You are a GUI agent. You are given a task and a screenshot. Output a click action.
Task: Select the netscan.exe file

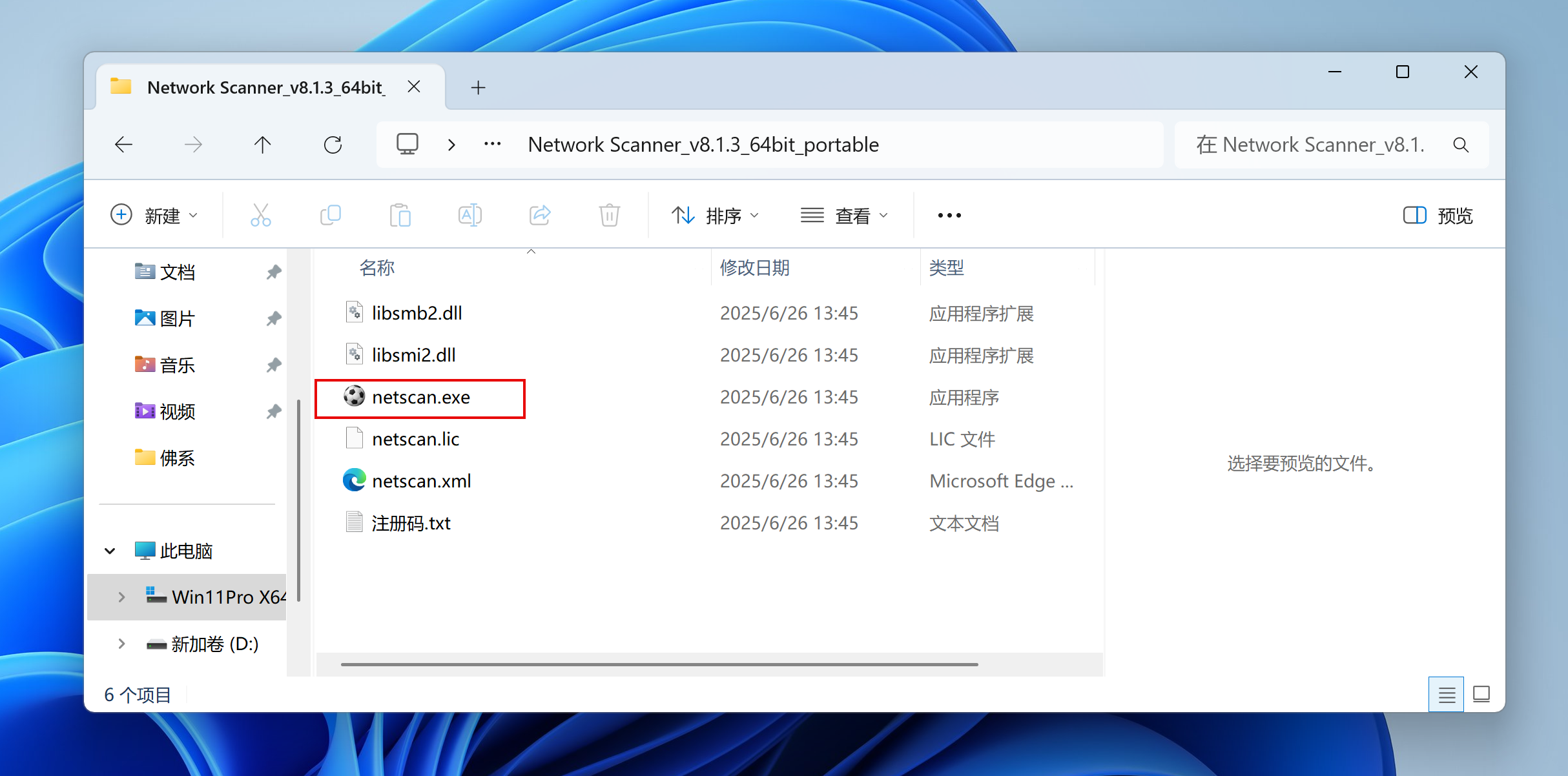[420, 397]
